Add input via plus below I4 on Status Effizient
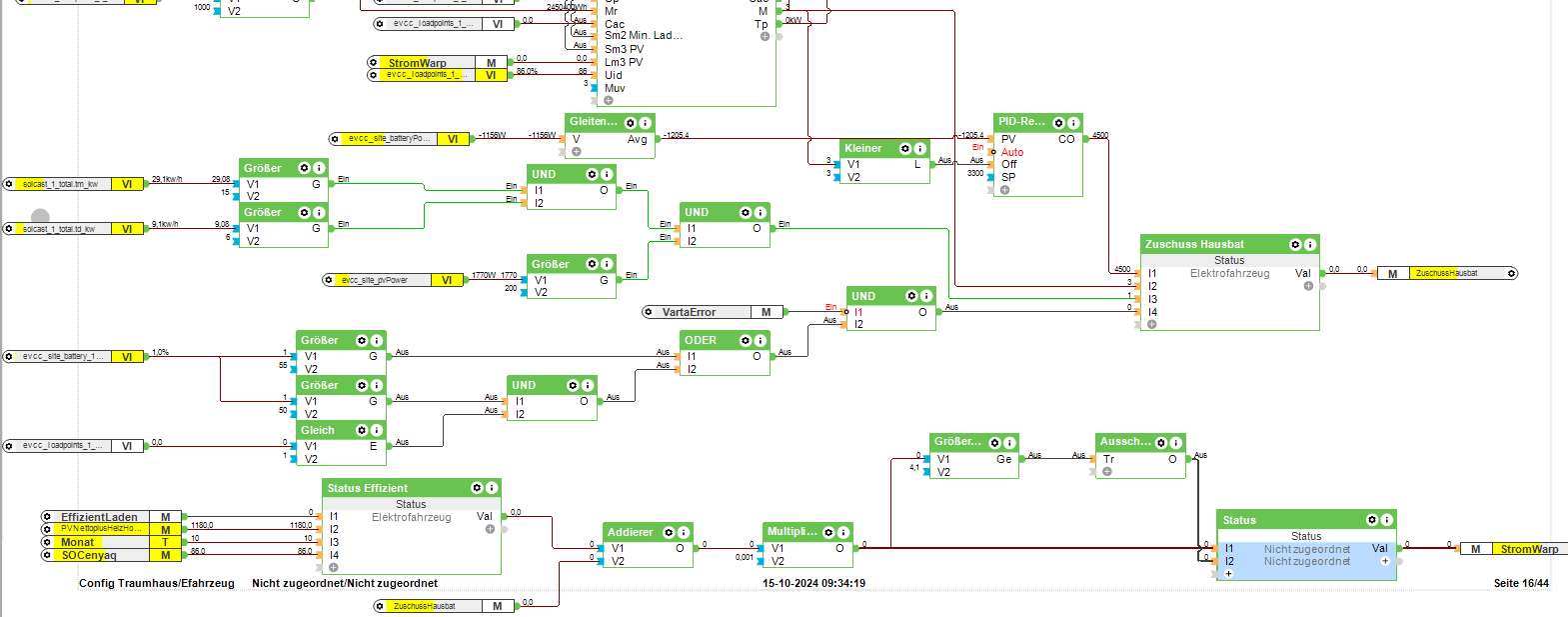This screenshot has height=617, width=1568. (334, 567)
